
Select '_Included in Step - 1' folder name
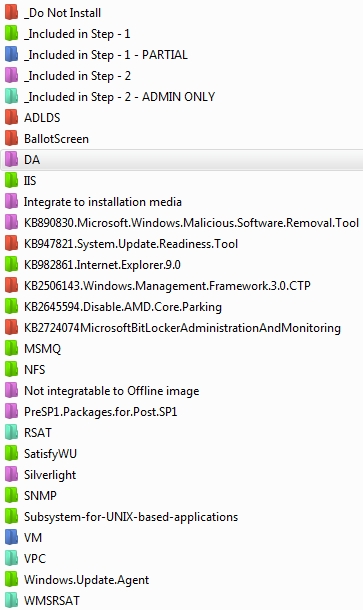click(x=77, y=34)
